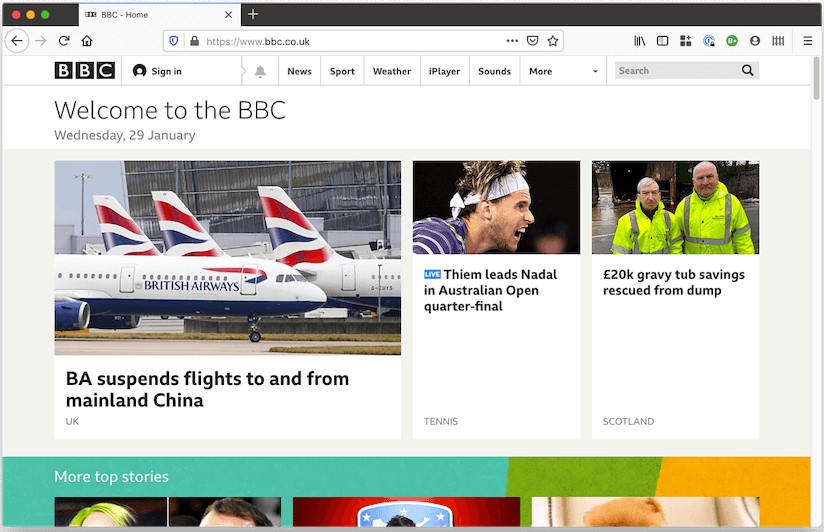
Task: Click the BBC logo
Action: tap(85, 70)
